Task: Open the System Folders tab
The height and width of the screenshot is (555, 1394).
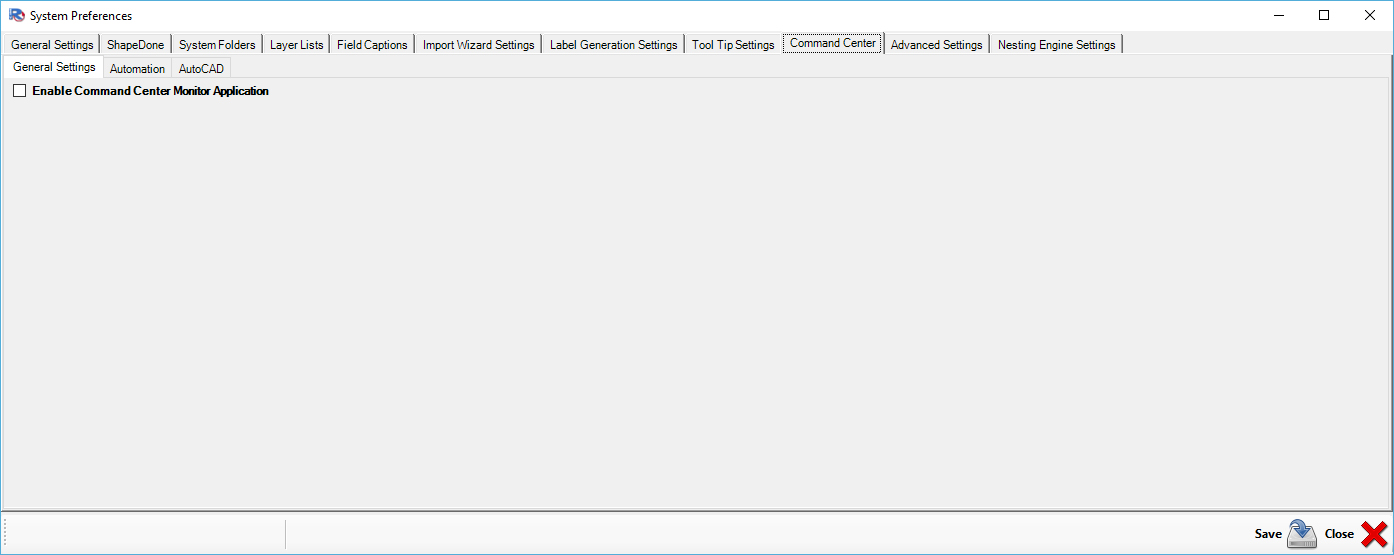Action: click(x=217, y=45)
